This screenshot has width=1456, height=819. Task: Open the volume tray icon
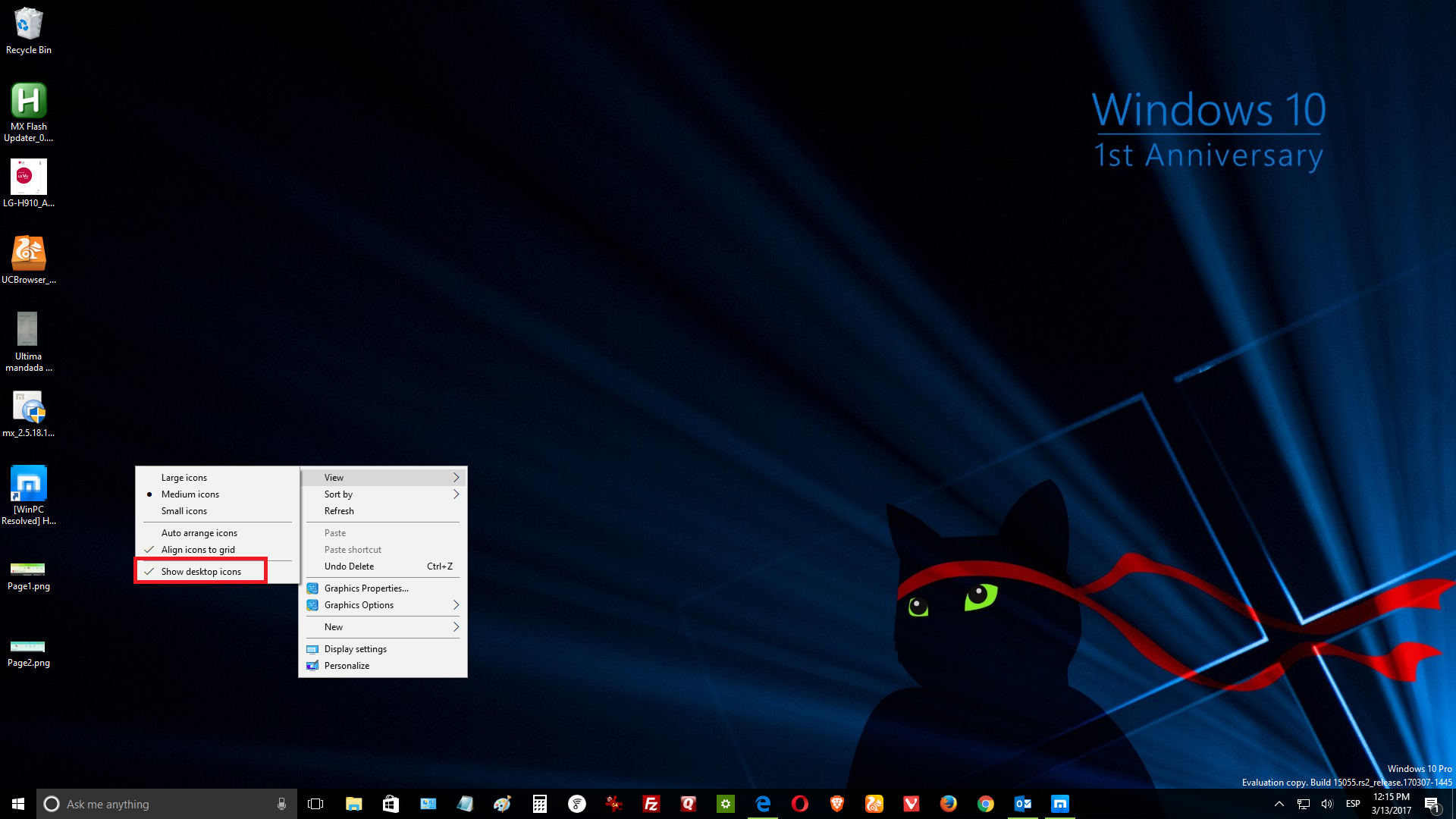[1326, 804]
